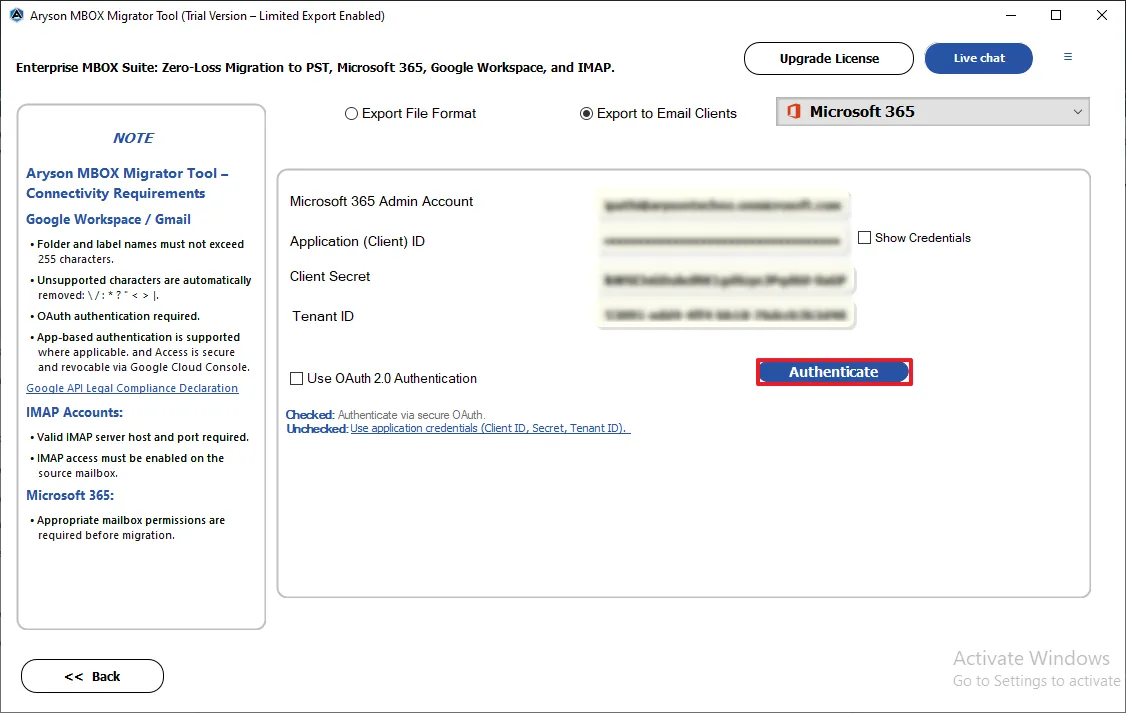Click the Microsoft 365: heading in notes
Viewport: 1126px width, 713px height.
70,495
